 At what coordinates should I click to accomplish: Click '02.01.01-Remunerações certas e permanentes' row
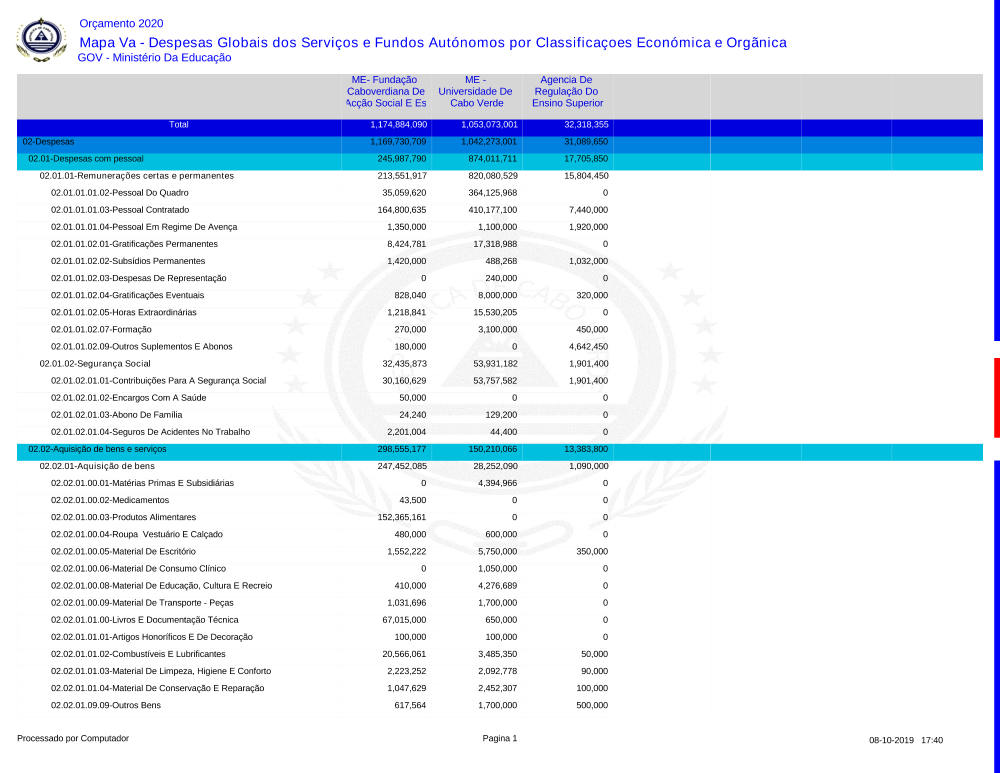[x=136, y=176]
